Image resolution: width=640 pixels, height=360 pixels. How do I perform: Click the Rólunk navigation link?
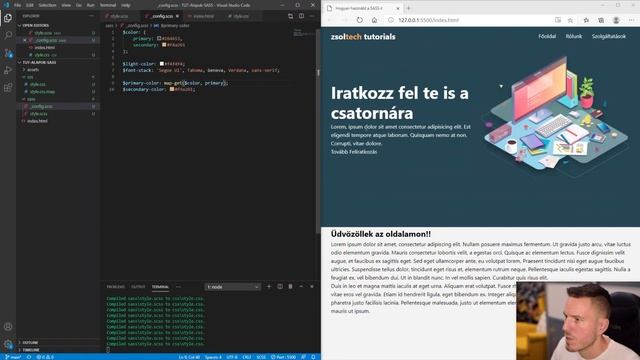(x=573, y=36)
